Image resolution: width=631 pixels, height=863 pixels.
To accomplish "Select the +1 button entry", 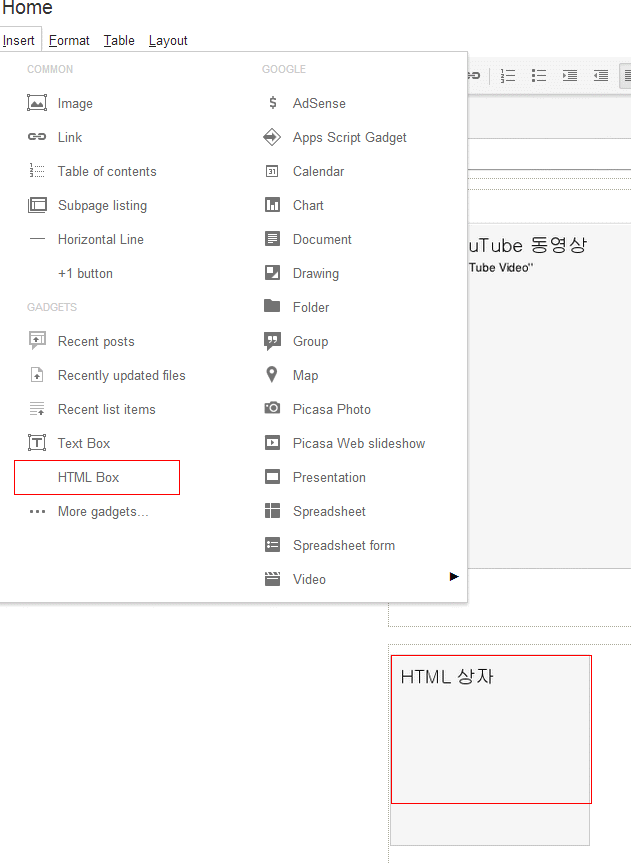I will (85, 274).
